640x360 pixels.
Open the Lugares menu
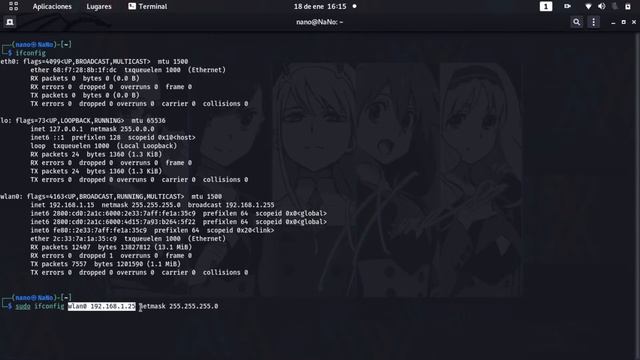pos(99,7)
